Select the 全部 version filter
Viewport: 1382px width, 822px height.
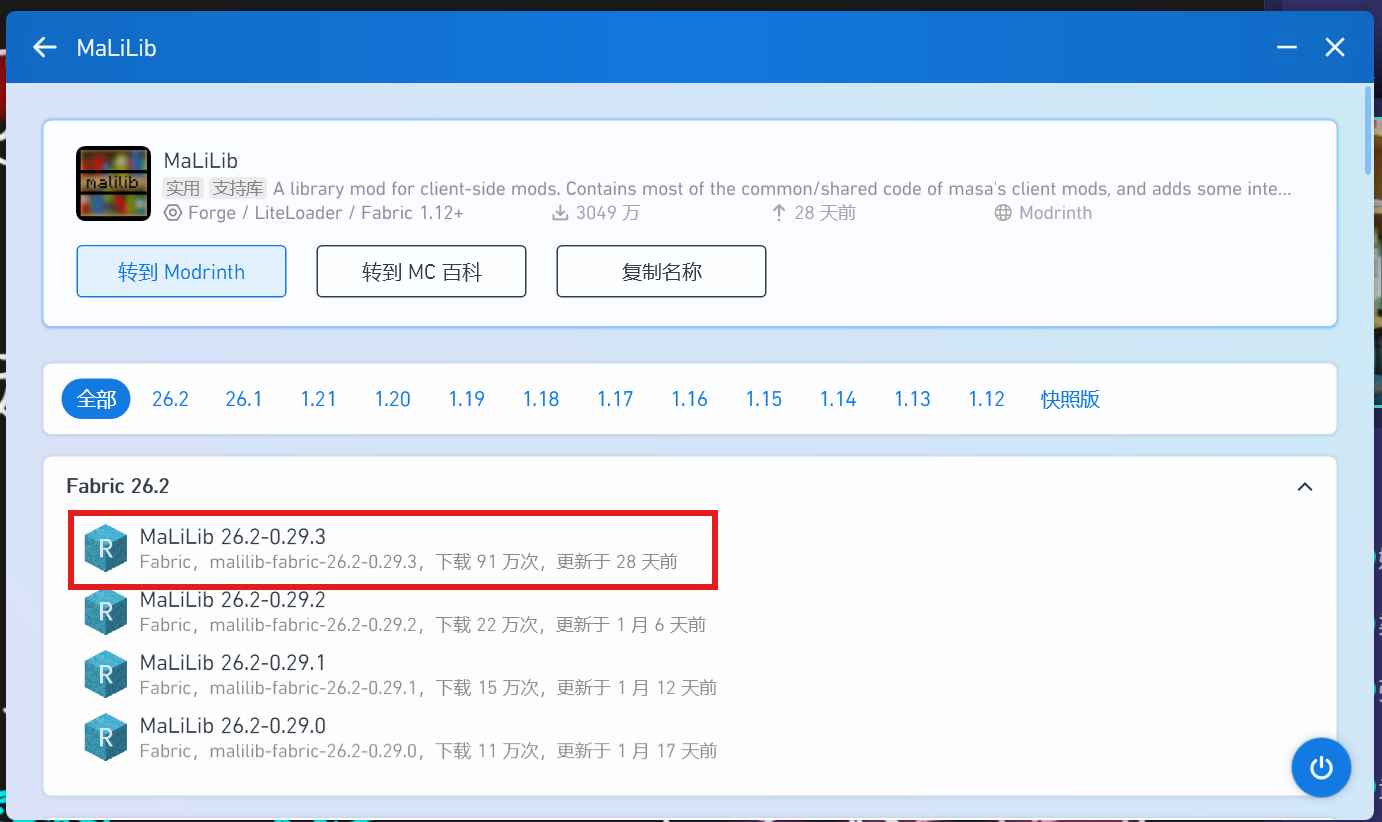tap(96, 399)
